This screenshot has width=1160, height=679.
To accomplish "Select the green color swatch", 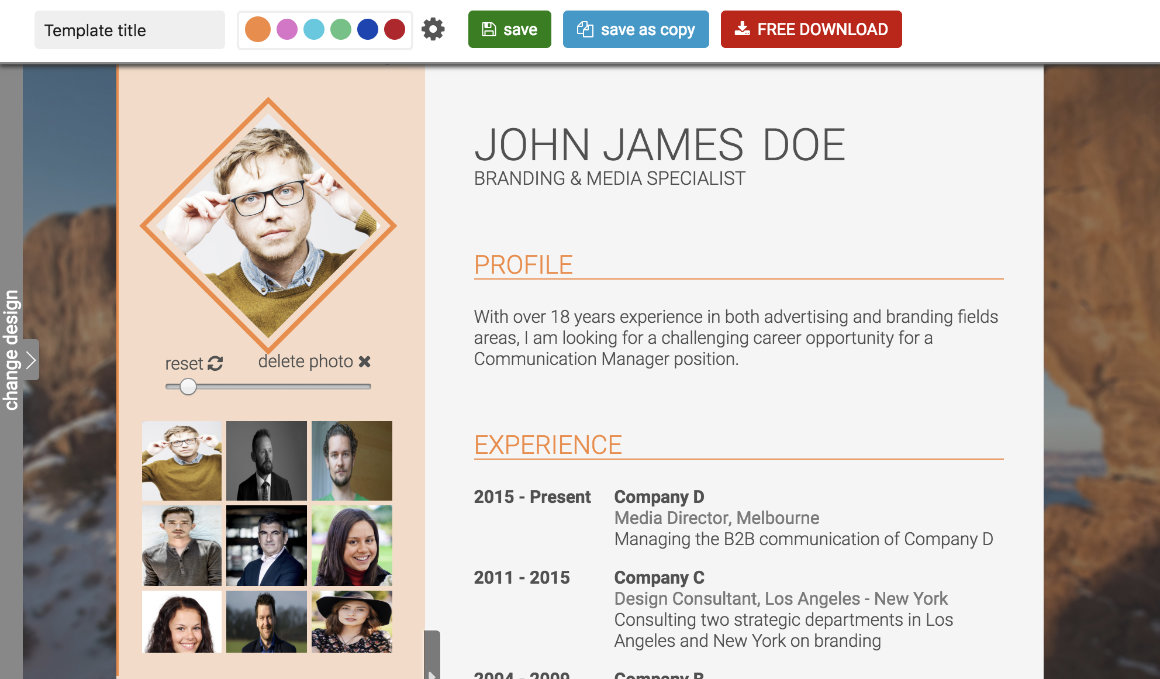I will (x=340, y=30).
